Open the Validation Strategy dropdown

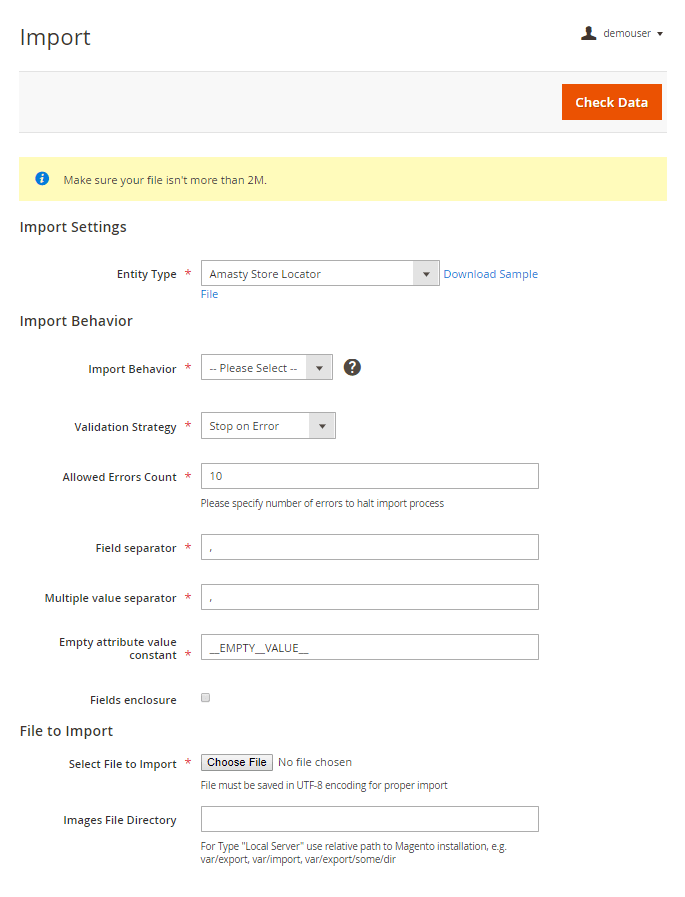click(x=268, y=426)
